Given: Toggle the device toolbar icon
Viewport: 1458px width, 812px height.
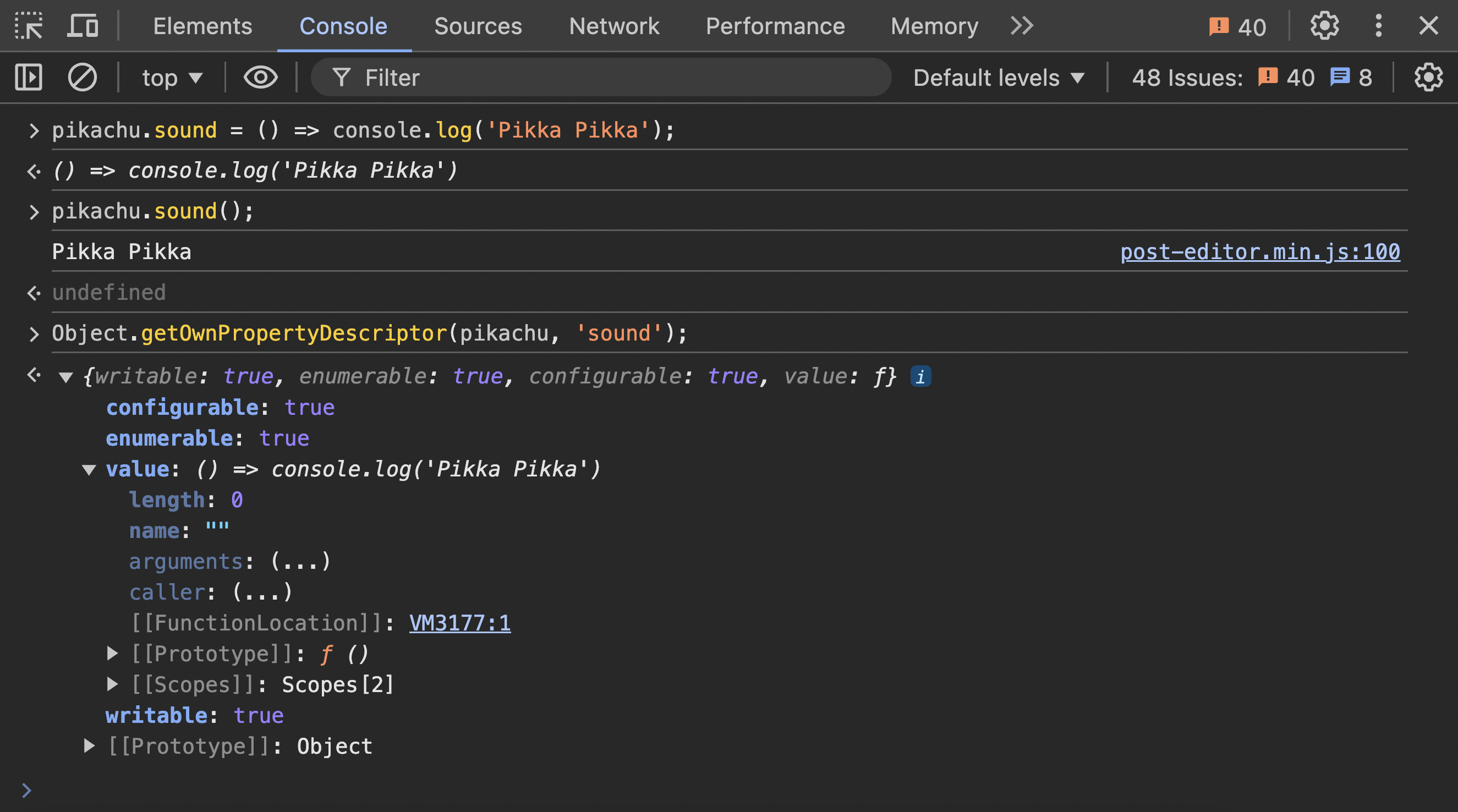Looking at the screenshot, I should point(83,26).
